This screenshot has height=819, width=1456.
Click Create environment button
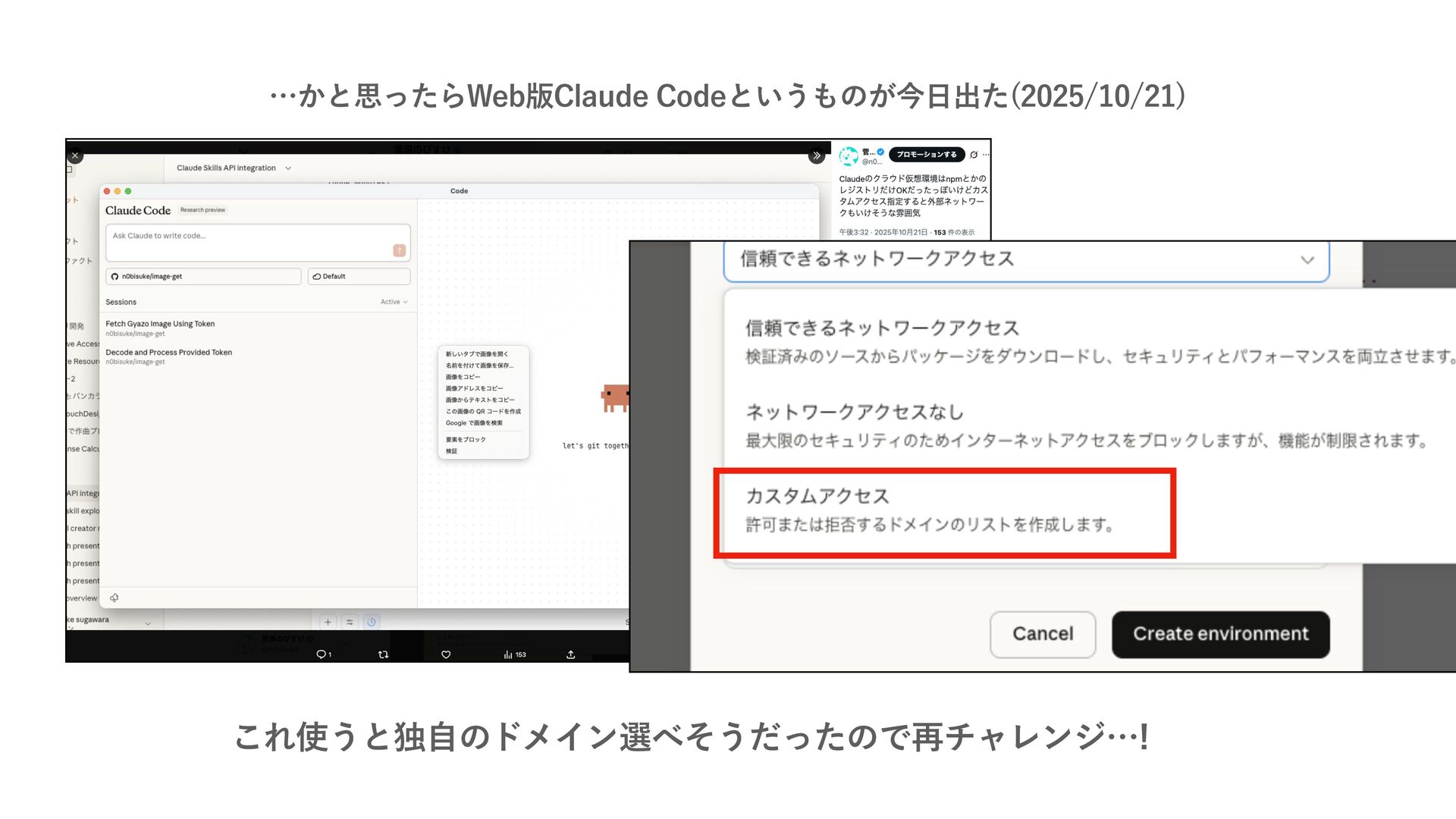tap(1220, 634)
